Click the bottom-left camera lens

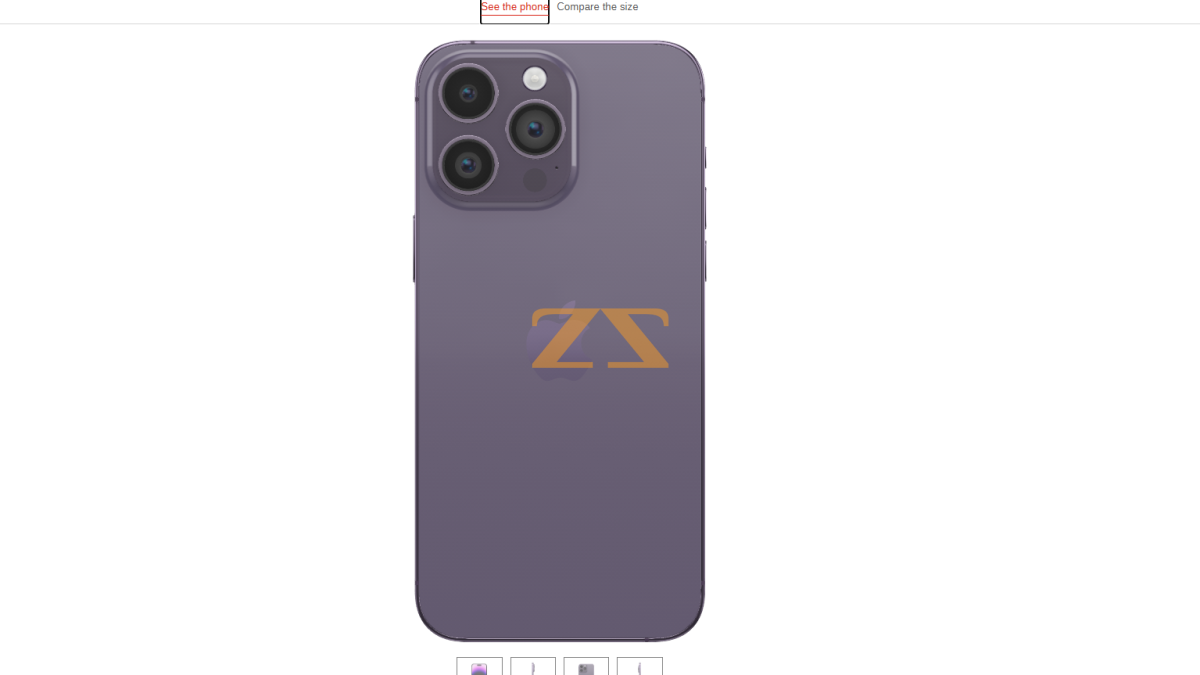tap(468, 164)
